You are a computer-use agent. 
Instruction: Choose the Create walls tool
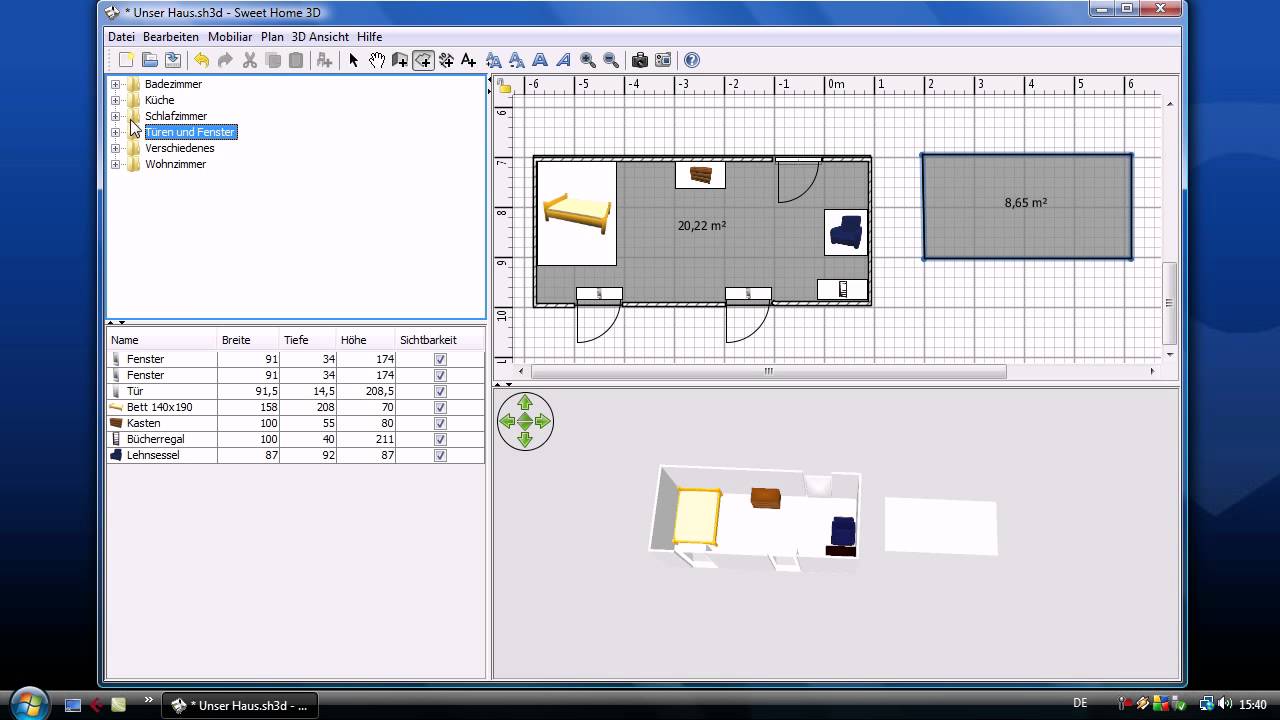click(x=400, y=60)
